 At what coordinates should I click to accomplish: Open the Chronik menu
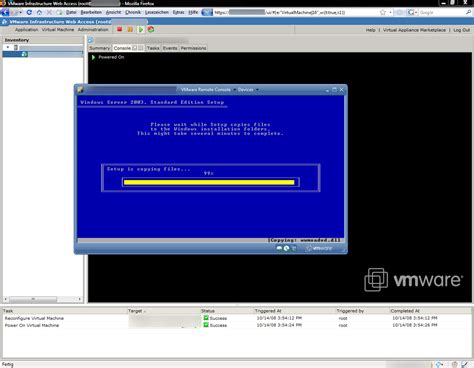pyautogui.click(x=133, y=12)
